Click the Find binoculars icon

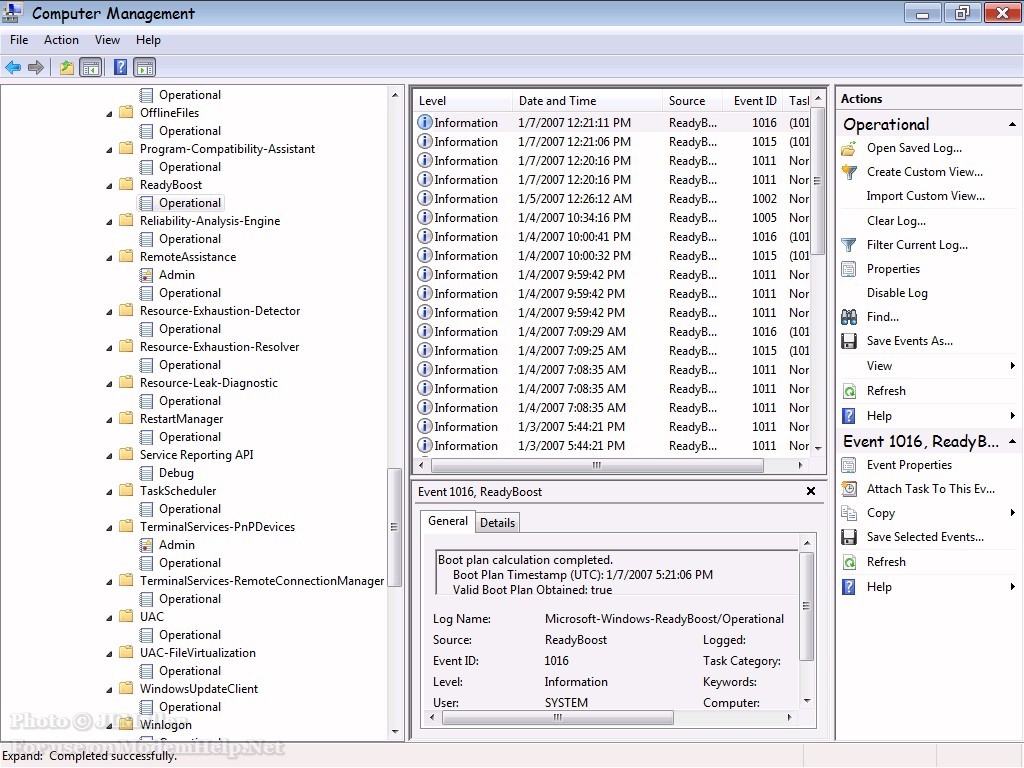pos(849,317)
